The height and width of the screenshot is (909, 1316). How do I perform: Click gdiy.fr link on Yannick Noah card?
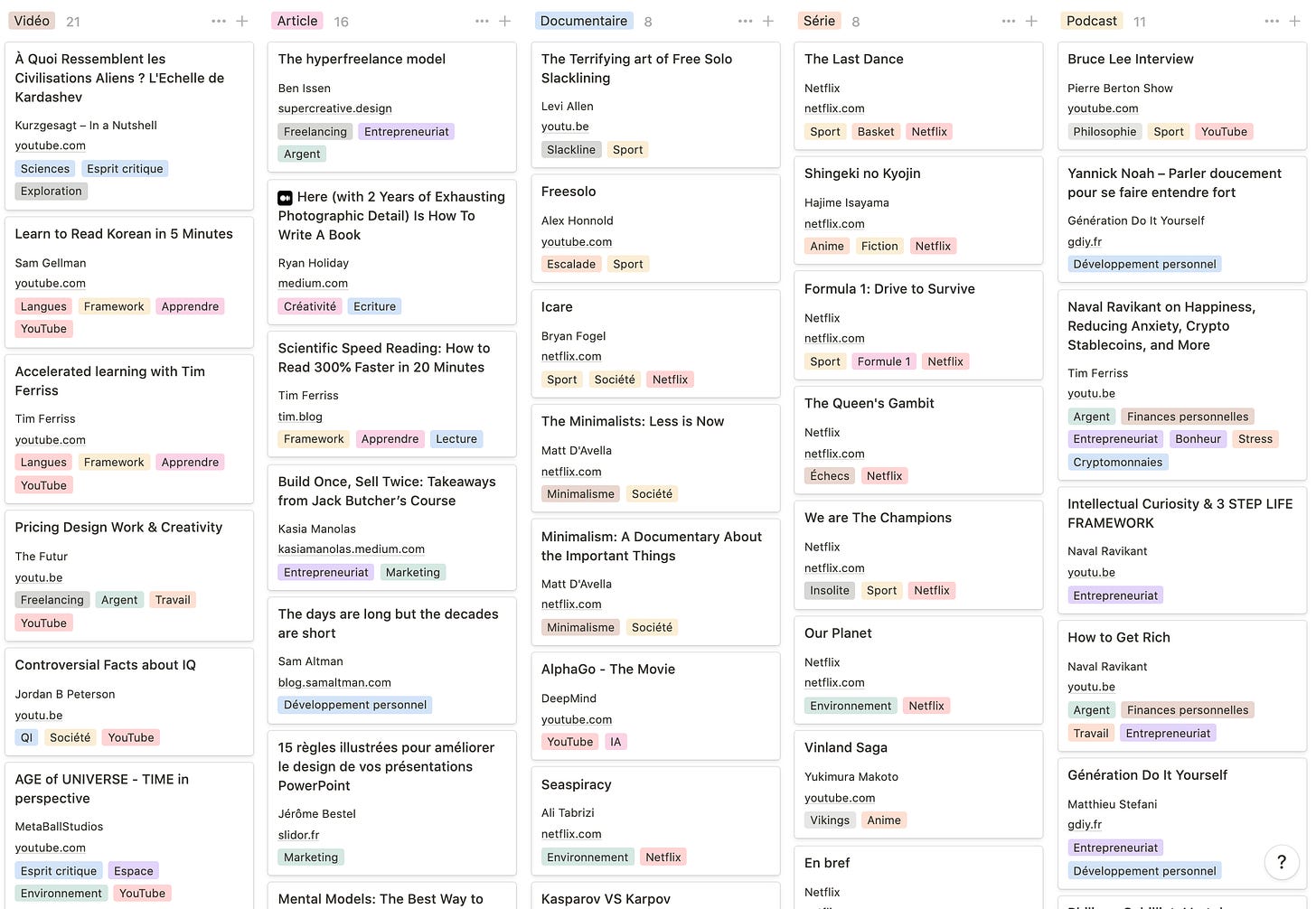(x=1085, y=242)
